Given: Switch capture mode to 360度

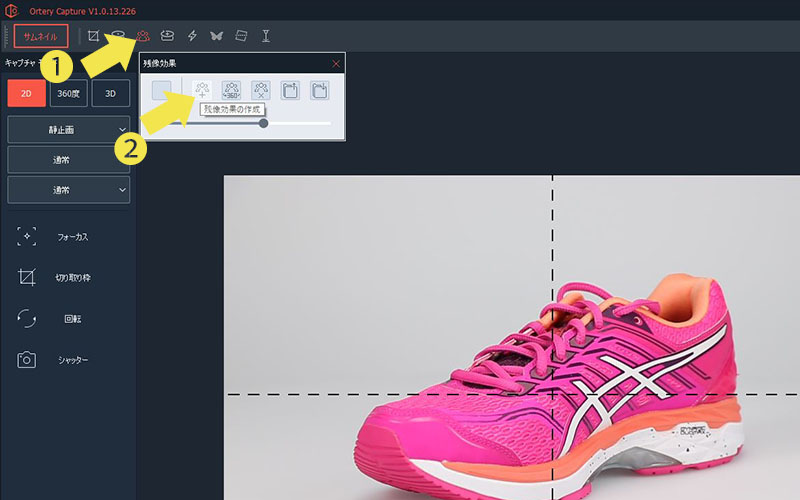Looking at the screenshot, I should 68,93.
